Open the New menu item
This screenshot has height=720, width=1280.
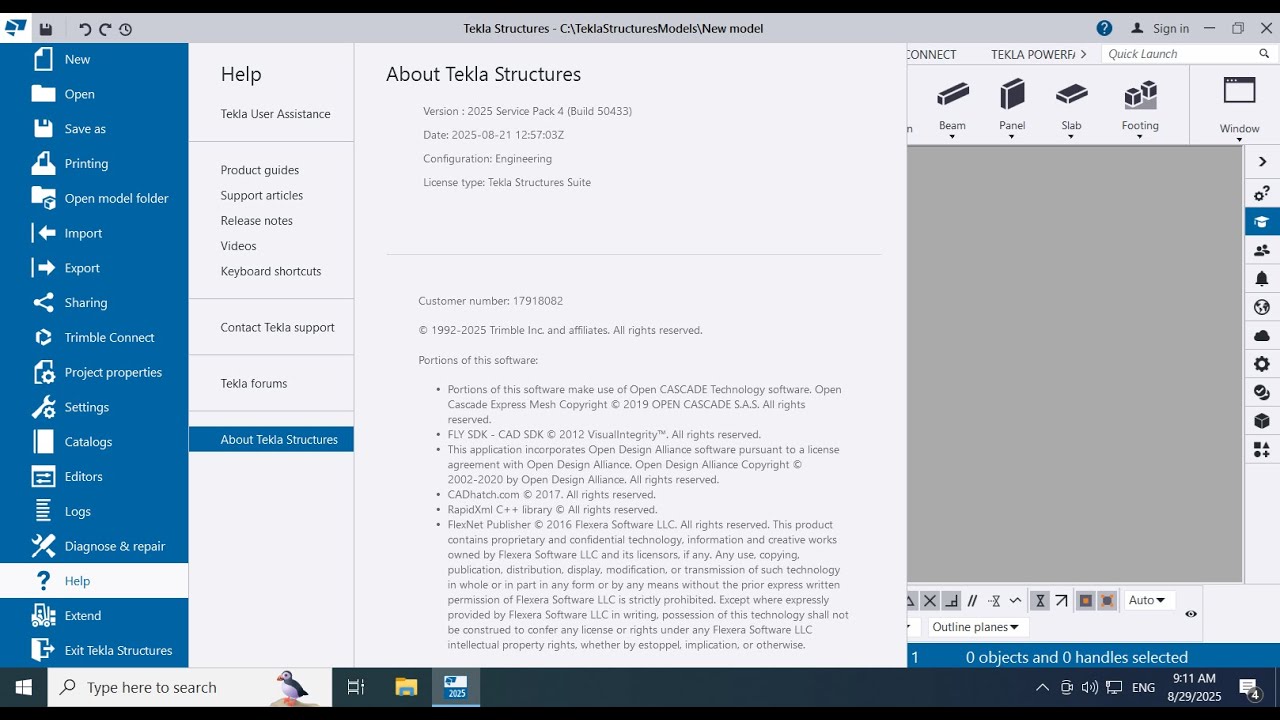[x=94, y=60]
